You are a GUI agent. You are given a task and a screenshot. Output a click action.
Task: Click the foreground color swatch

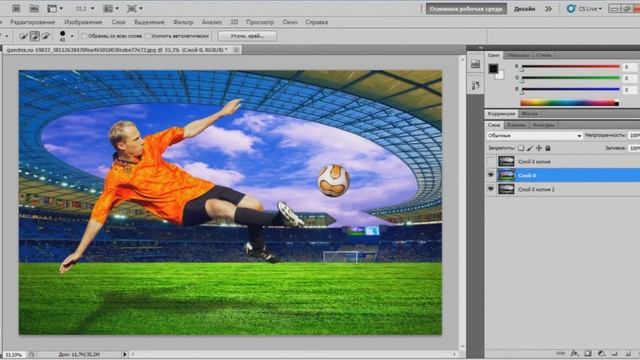[x=493, y=69]
